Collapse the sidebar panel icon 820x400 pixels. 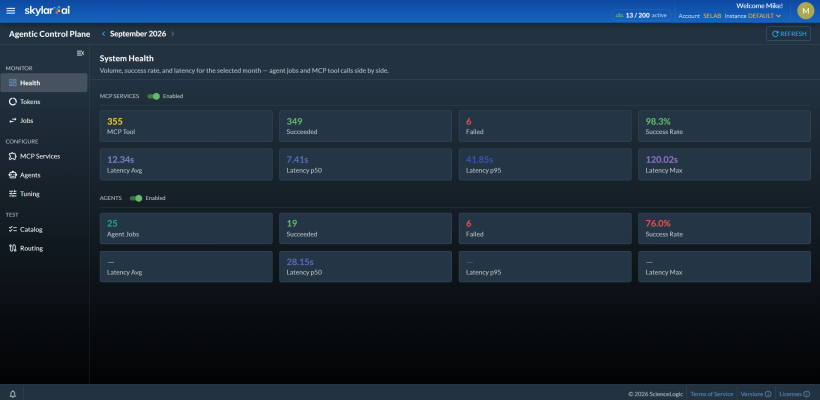click(x=80, y=53)
